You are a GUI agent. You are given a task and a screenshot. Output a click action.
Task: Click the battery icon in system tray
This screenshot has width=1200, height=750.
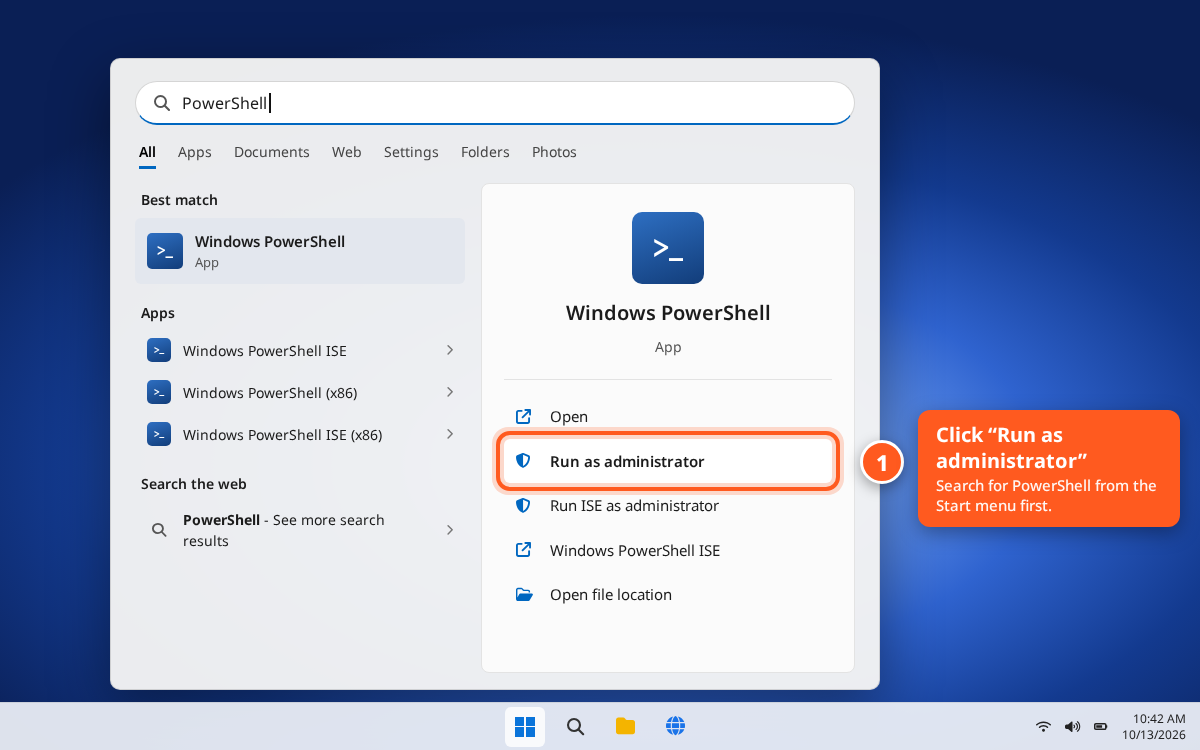[1101, 726]
